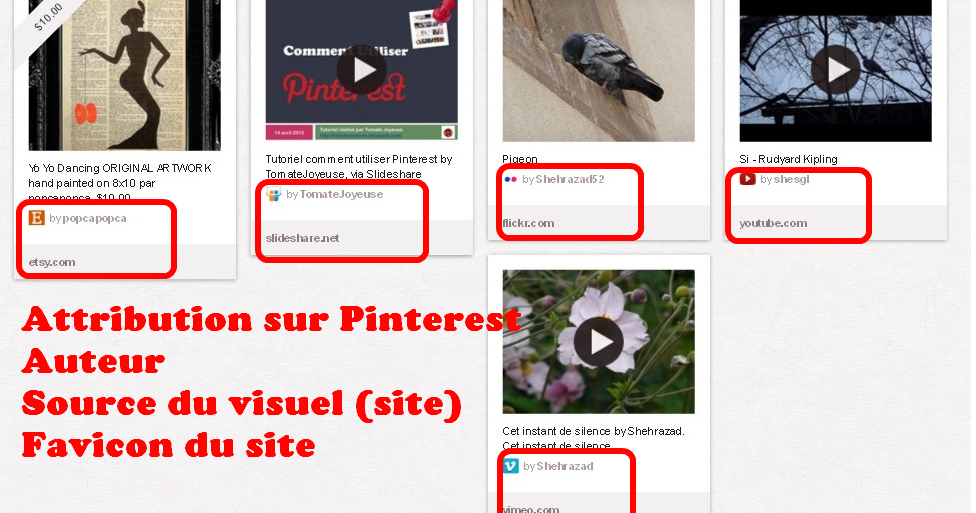The height and width of the screenshot is (513, 976).
Task: Open the youtube.com source link
Action: point(773,223)
